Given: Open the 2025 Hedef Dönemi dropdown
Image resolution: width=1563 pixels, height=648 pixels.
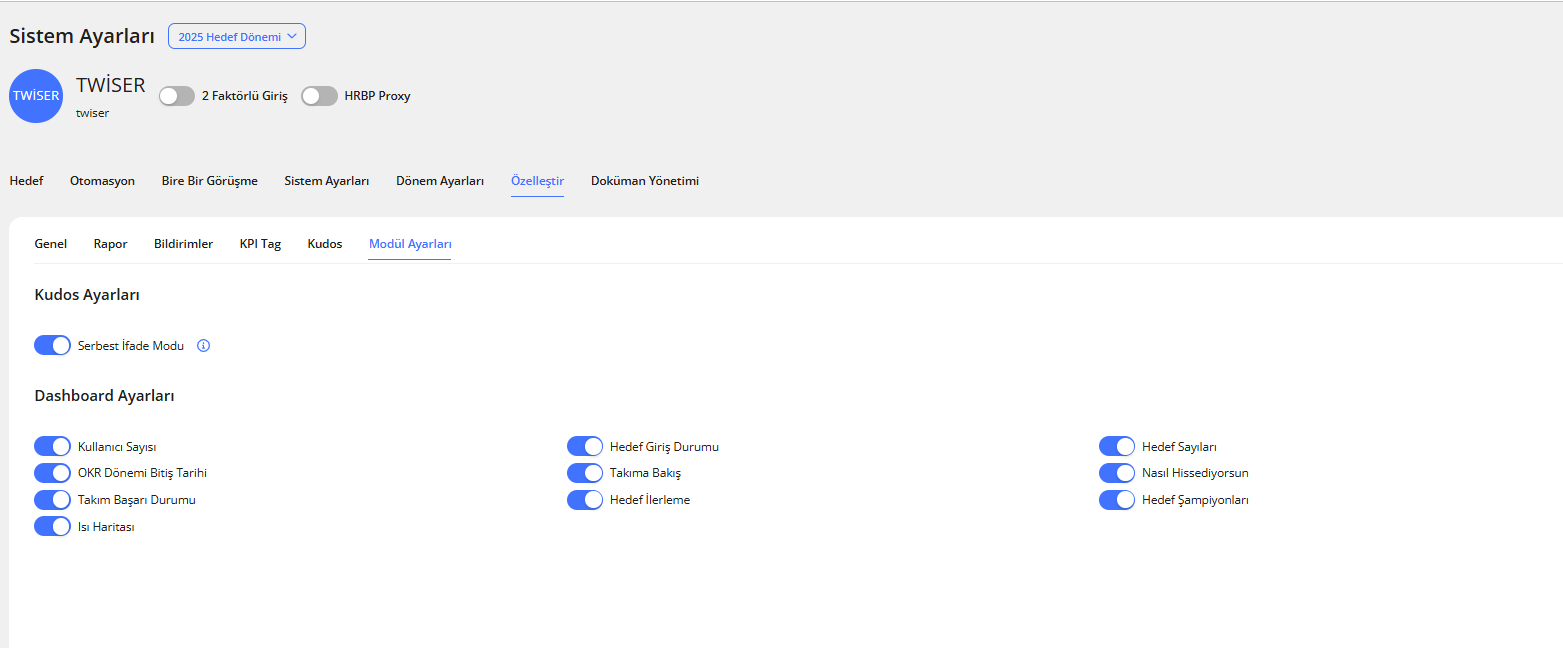Looking at the screenshot, I should (x=237, y=36).
